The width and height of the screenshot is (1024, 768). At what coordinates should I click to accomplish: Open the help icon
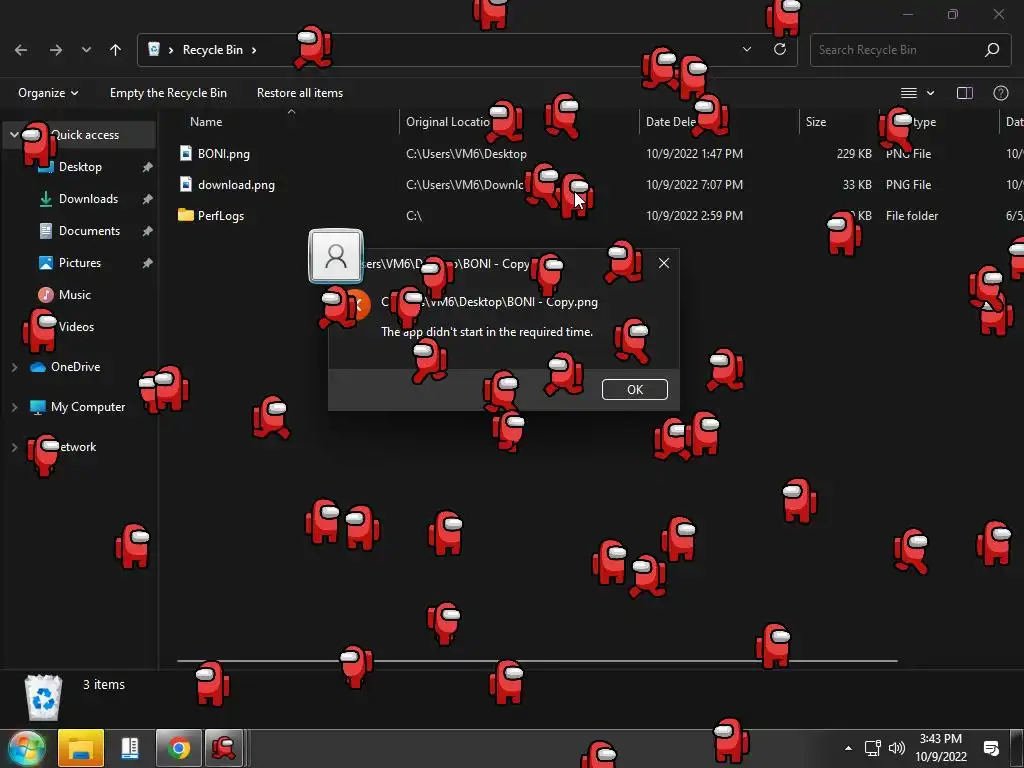tap(1000, 93)
